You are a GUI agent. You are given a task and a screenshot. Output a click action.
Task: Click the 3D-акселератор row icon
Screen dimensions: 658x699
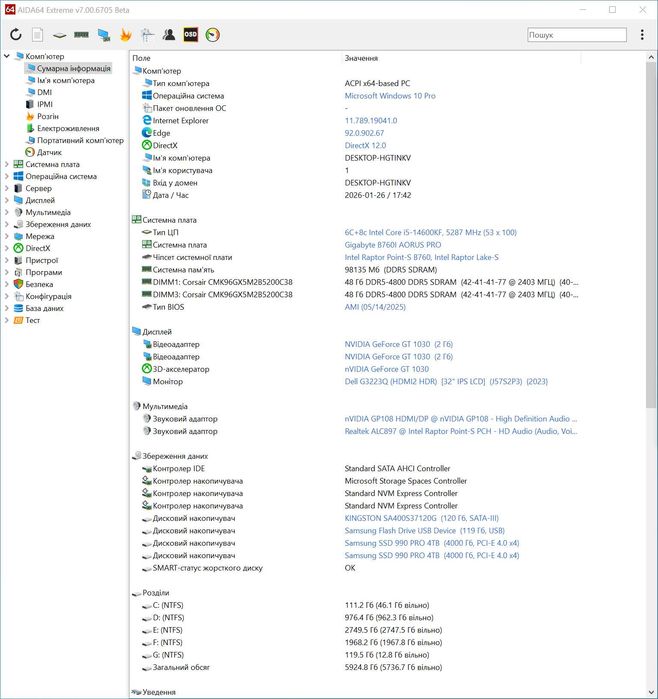pos(147,369)
